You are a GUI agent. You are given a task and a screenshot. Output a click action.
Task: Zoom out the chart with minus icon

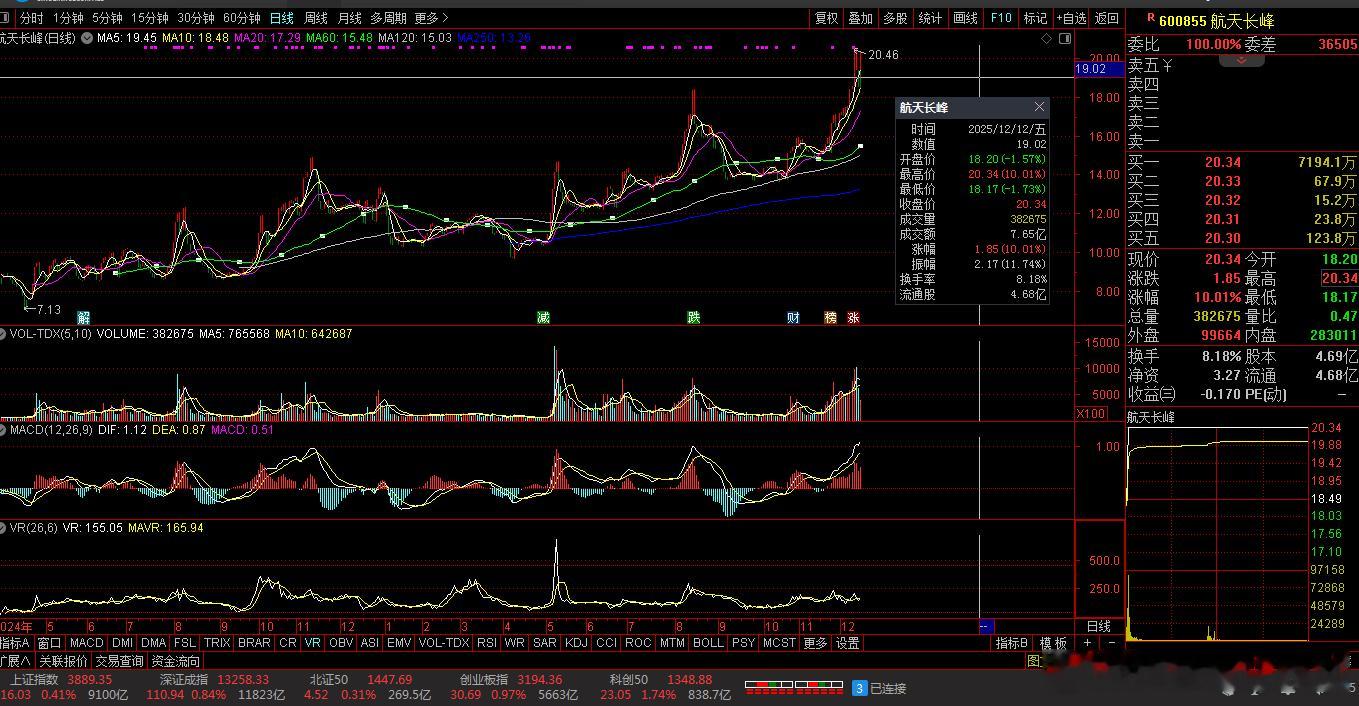pyautogui.click(x=1111, y=643)
